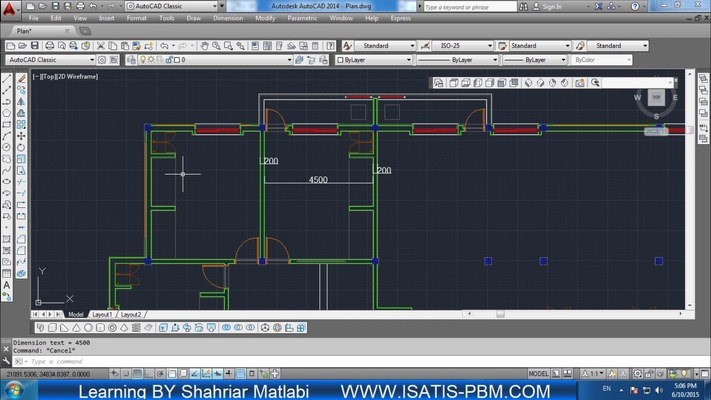Viewport: 711px width, 400px height.
Task: Click the horizontal scrollbar thumb of drawing area
Action: [x=500, y=314]
